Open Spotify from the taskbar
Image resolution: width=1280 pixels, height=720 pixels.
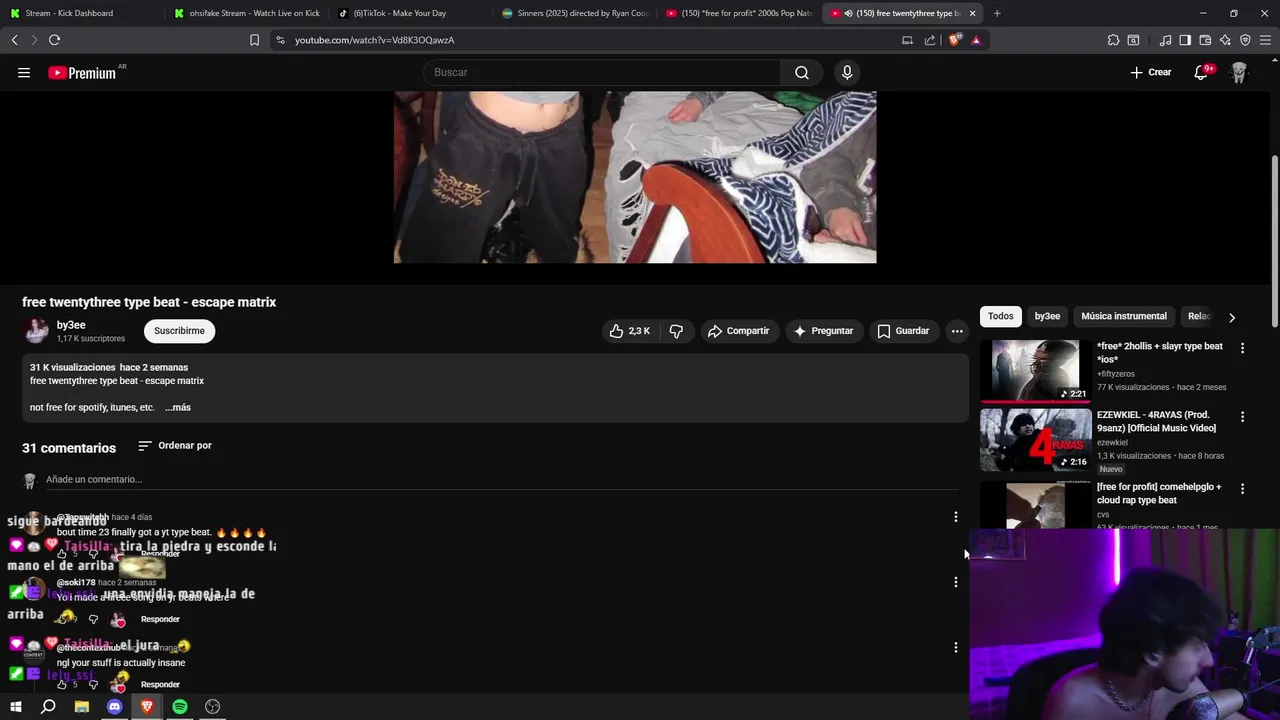click(x=180, y=707)
